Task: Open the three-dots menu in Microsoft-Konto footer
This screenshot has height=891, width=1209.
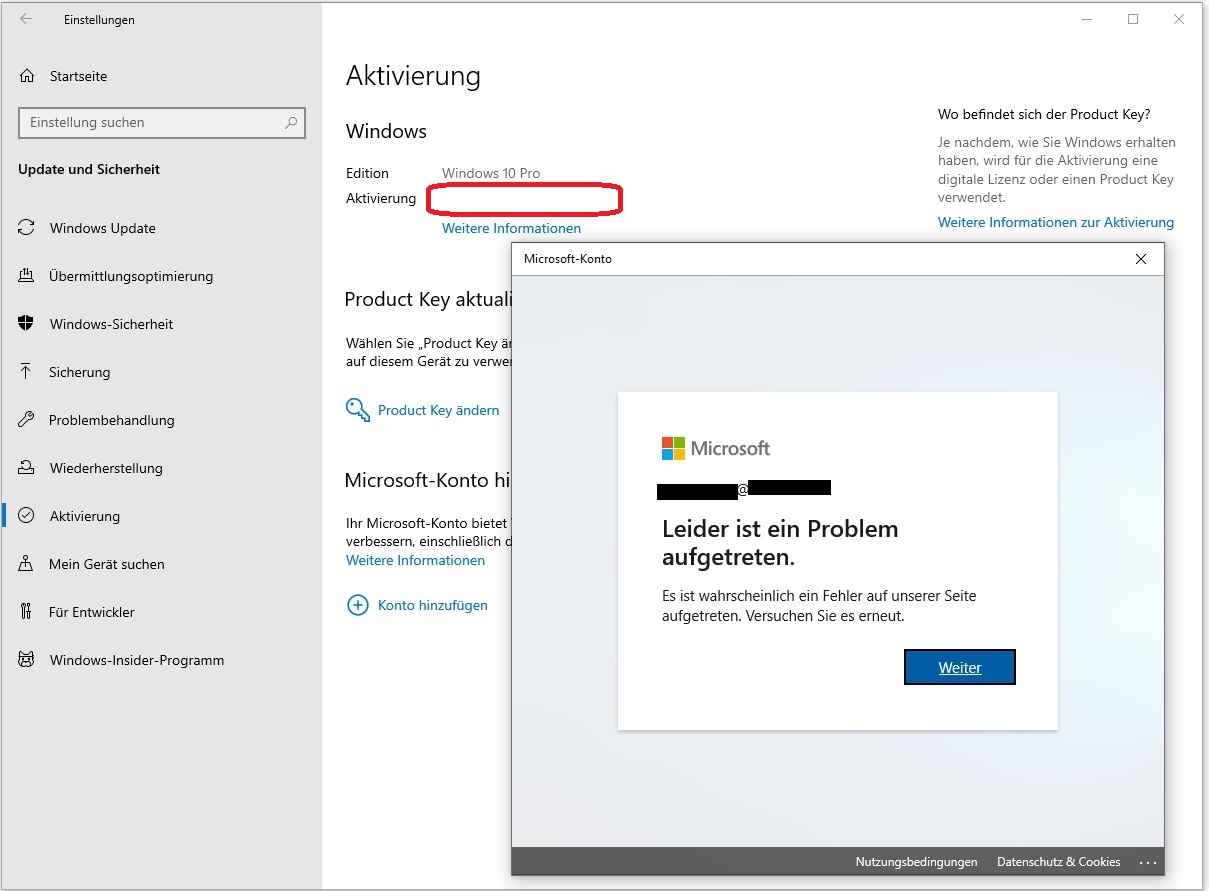Action: click(x=1147, y=862)
